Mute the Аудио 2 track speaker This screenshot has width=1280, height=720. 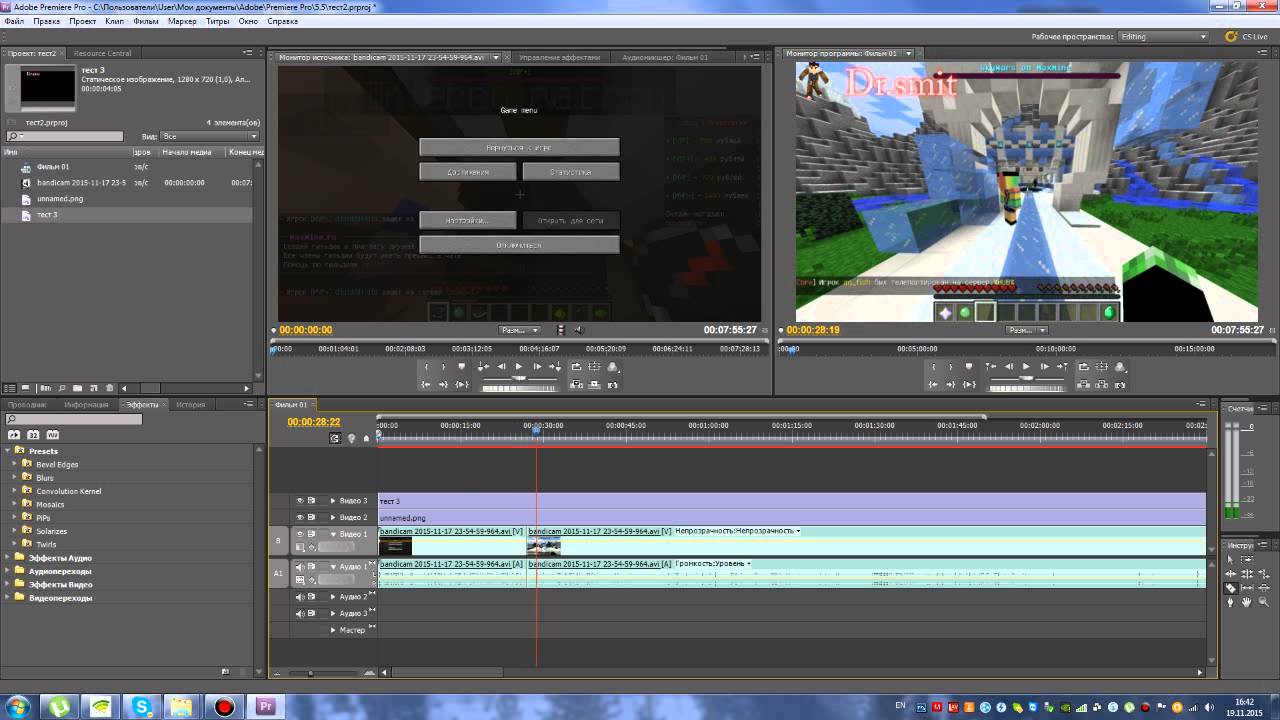point(300,597)
